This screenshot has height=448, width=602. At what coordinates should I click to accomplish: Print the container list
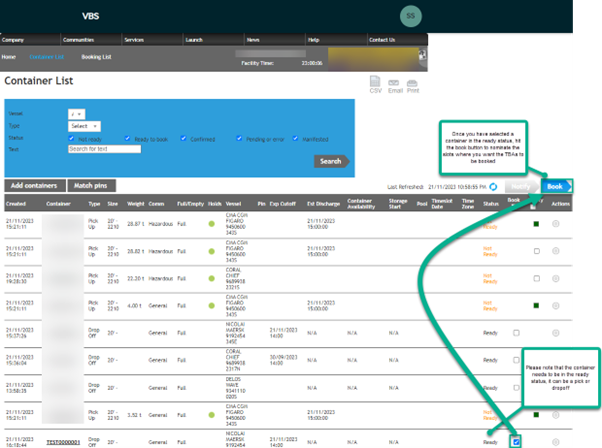click(413, 84)
